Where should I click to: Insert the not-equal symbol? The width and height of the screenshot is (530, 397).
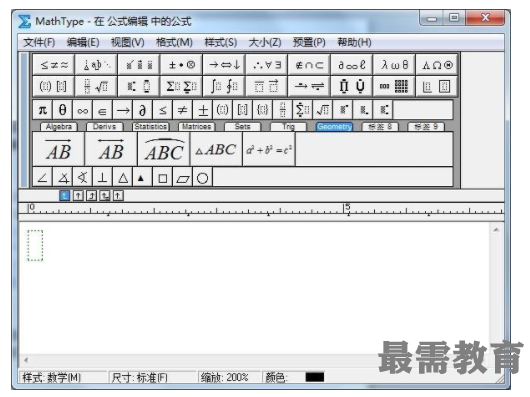(183, 110)
